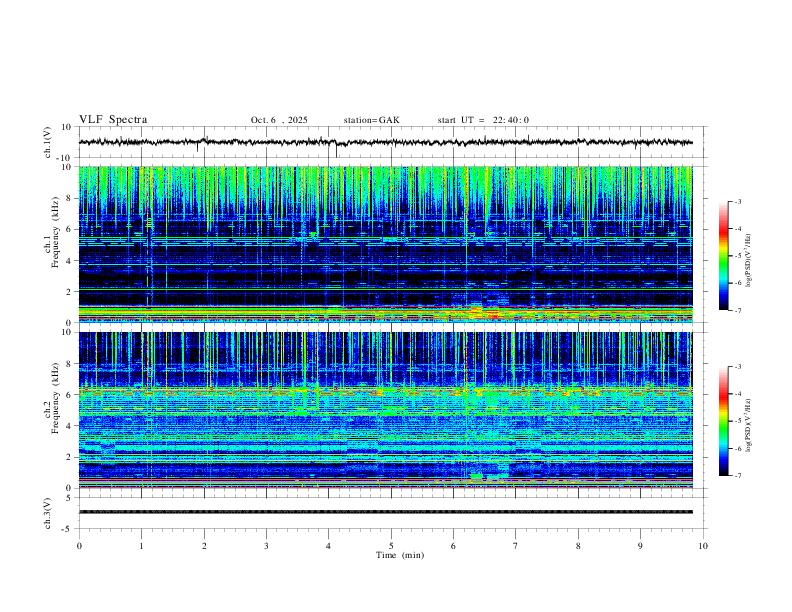
Task: Select the "start UT = 22:40:0" text
Action: [x=483, y=120]
